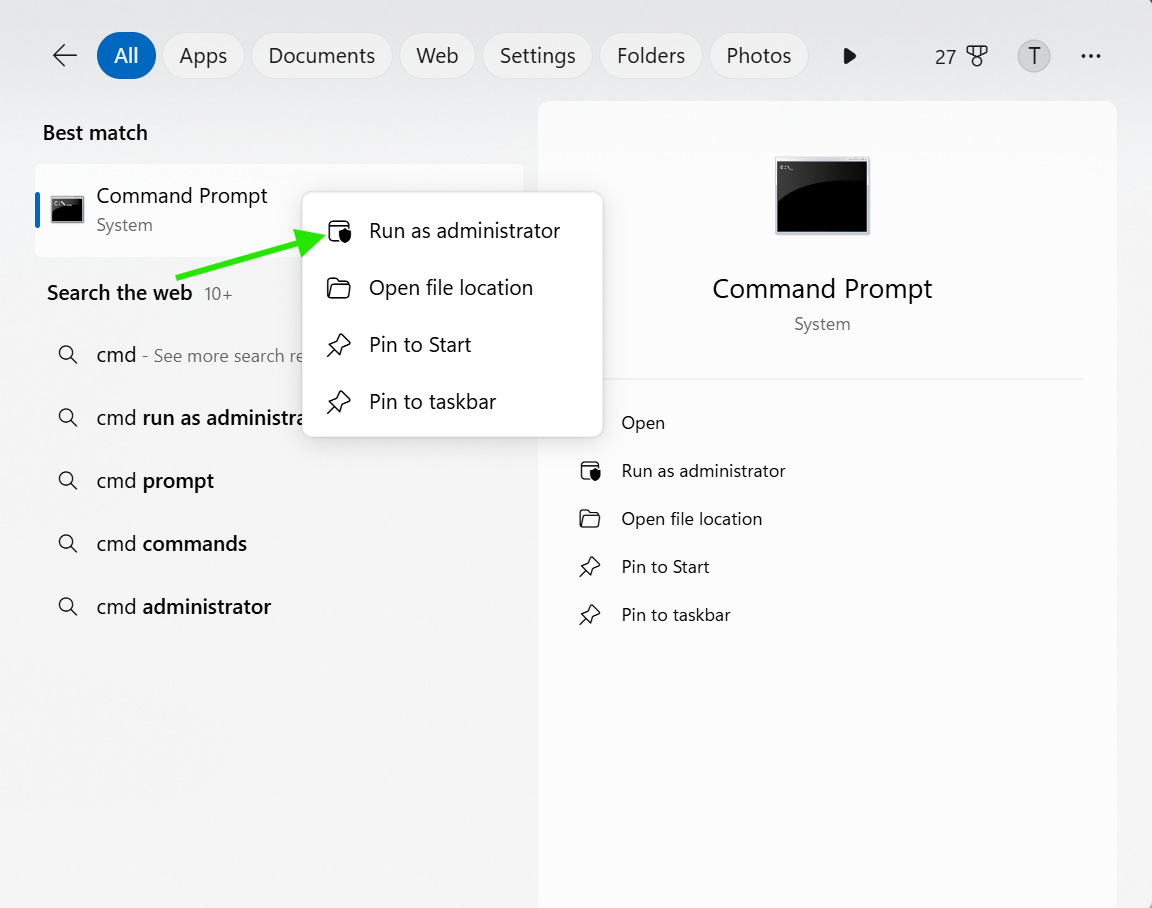The width and height of the screenshot is (1152, 908).
Task: Choose Open file location in context menu
Action: pos(453,288)
